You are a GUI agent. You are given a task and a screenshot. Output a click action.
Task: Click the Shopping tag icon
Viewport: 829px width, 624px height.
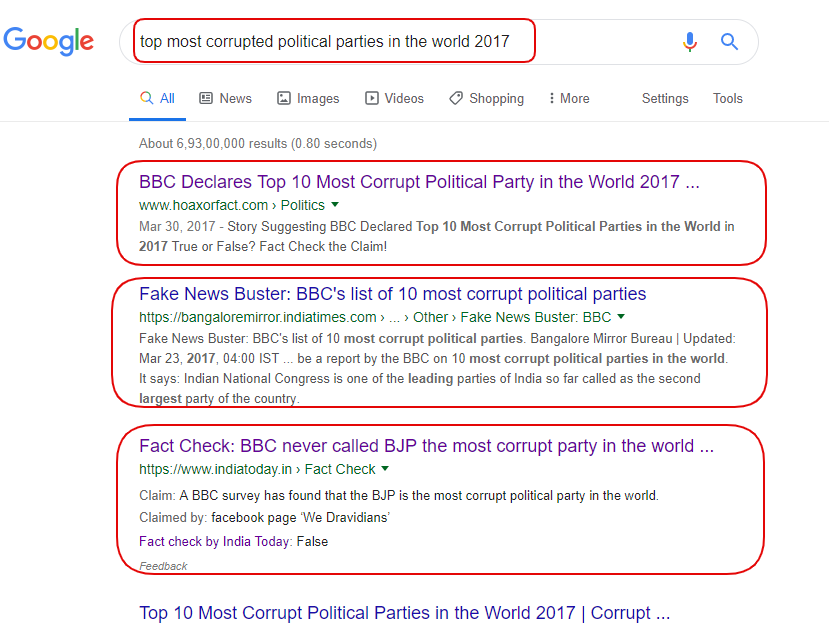tap(456, 98)
